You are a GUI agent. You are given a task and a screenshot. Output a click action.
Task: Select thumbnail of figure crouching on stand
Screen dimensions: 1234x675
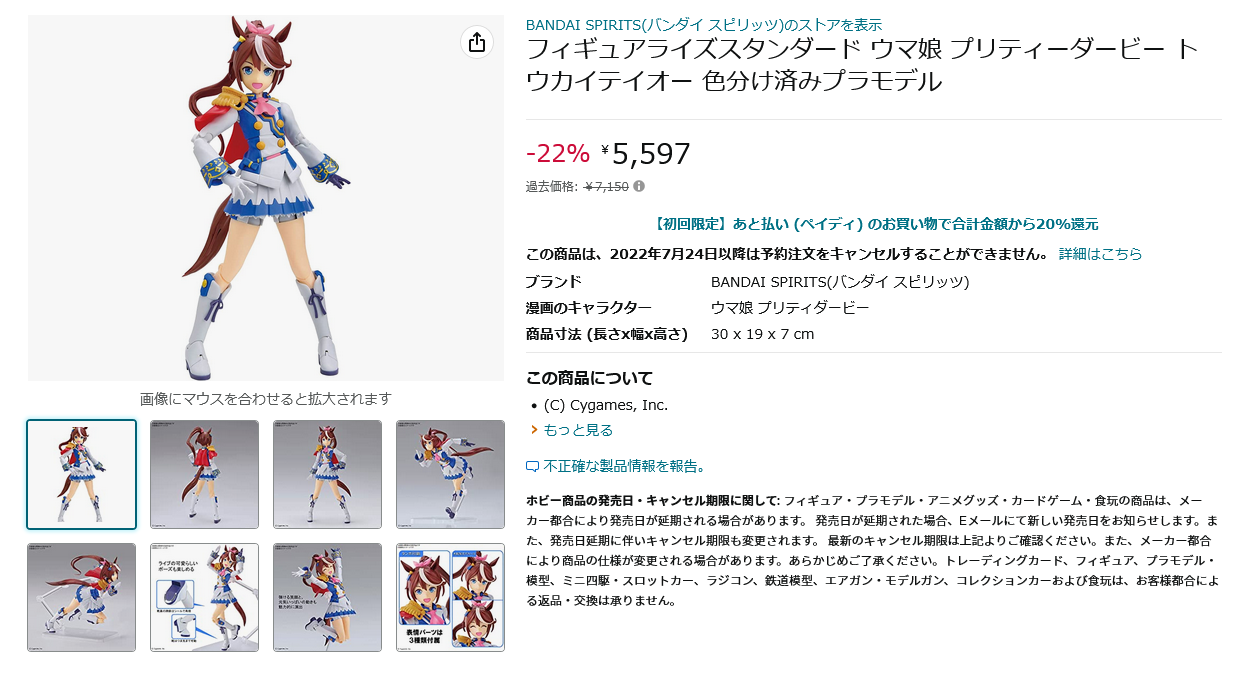(x=81, y=598)
